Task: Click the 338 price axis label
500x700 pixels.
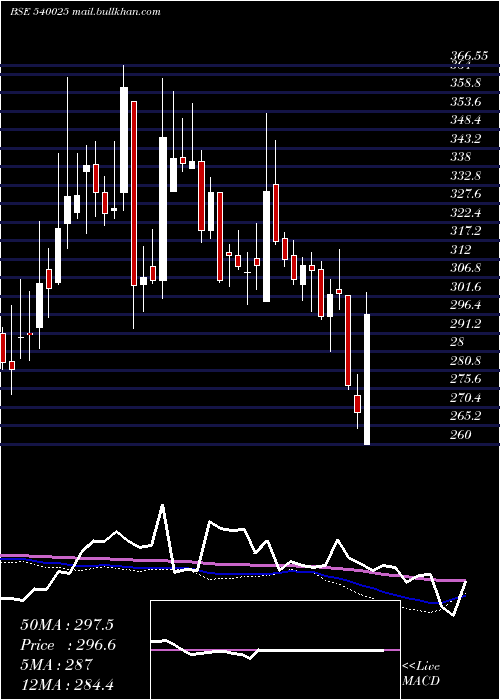Action: click(460, 157)
